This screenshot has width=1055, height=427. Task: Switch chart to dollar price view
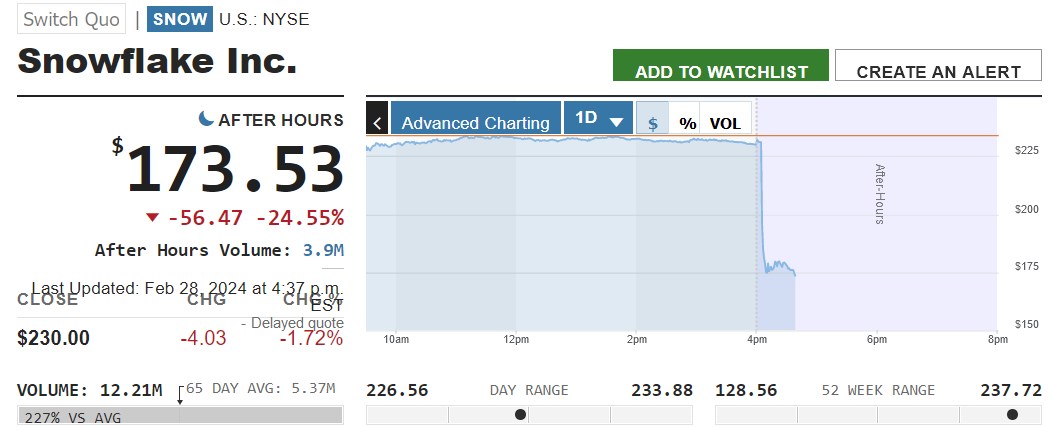click(x=653, y=122)
